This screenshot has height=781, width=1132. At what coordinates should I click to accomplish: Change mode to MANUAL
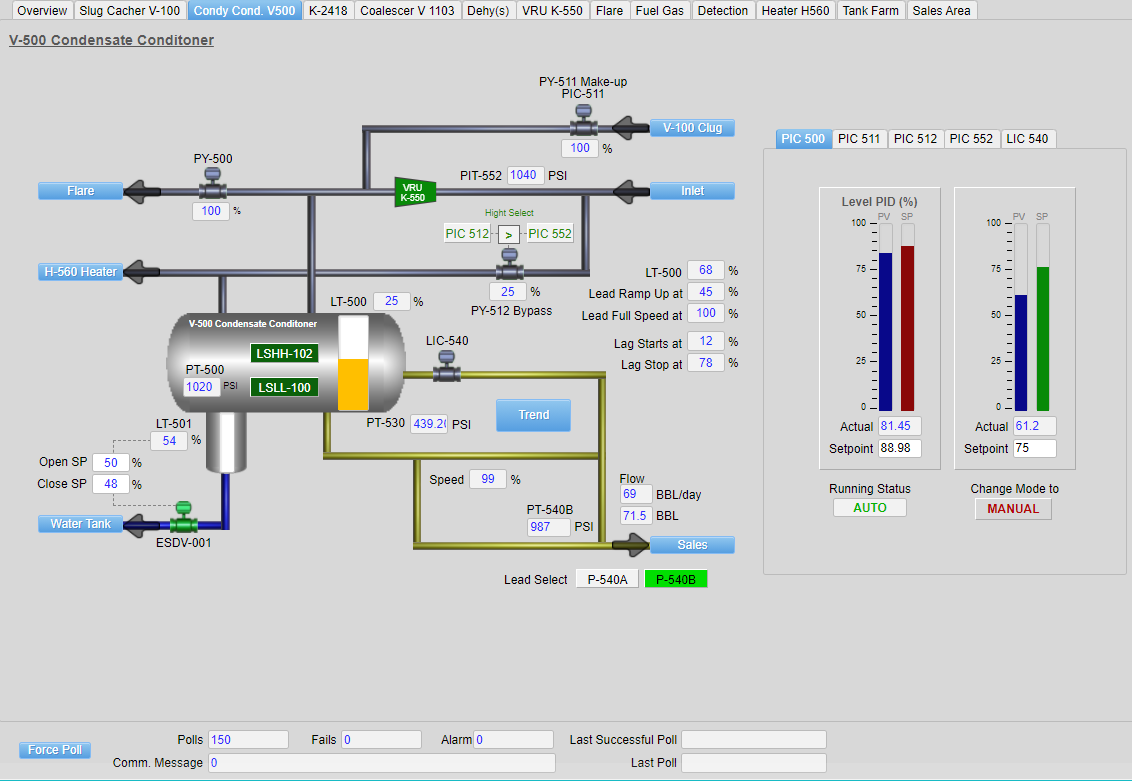(1013, 509)
